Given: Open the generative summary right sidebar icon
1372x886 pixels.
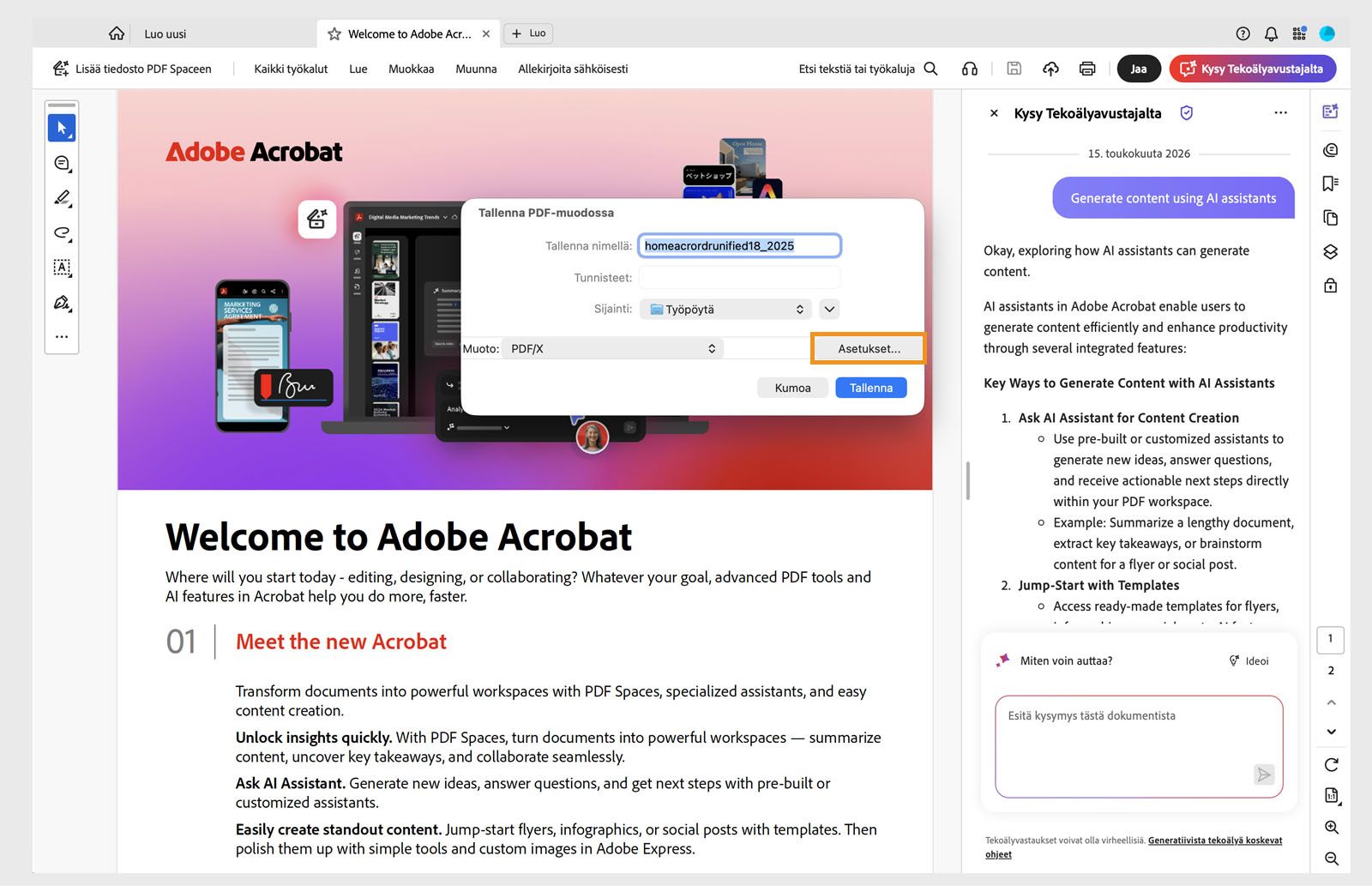Looking at the screenshot, I should click(x=1330, y=112).
